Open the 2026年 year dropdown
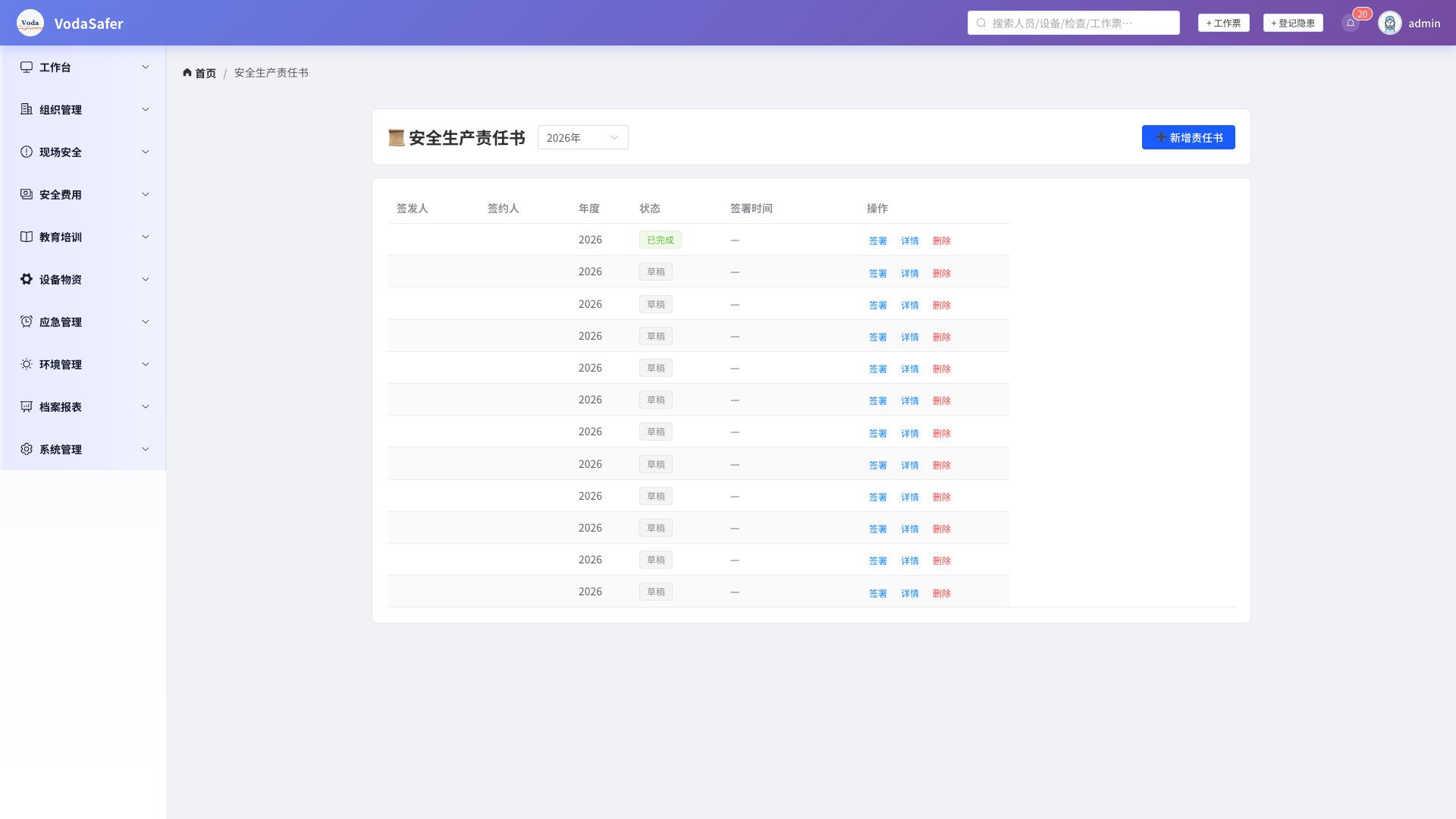The image size is (1456, 819). pyautogui.click(x=582, y=137)
